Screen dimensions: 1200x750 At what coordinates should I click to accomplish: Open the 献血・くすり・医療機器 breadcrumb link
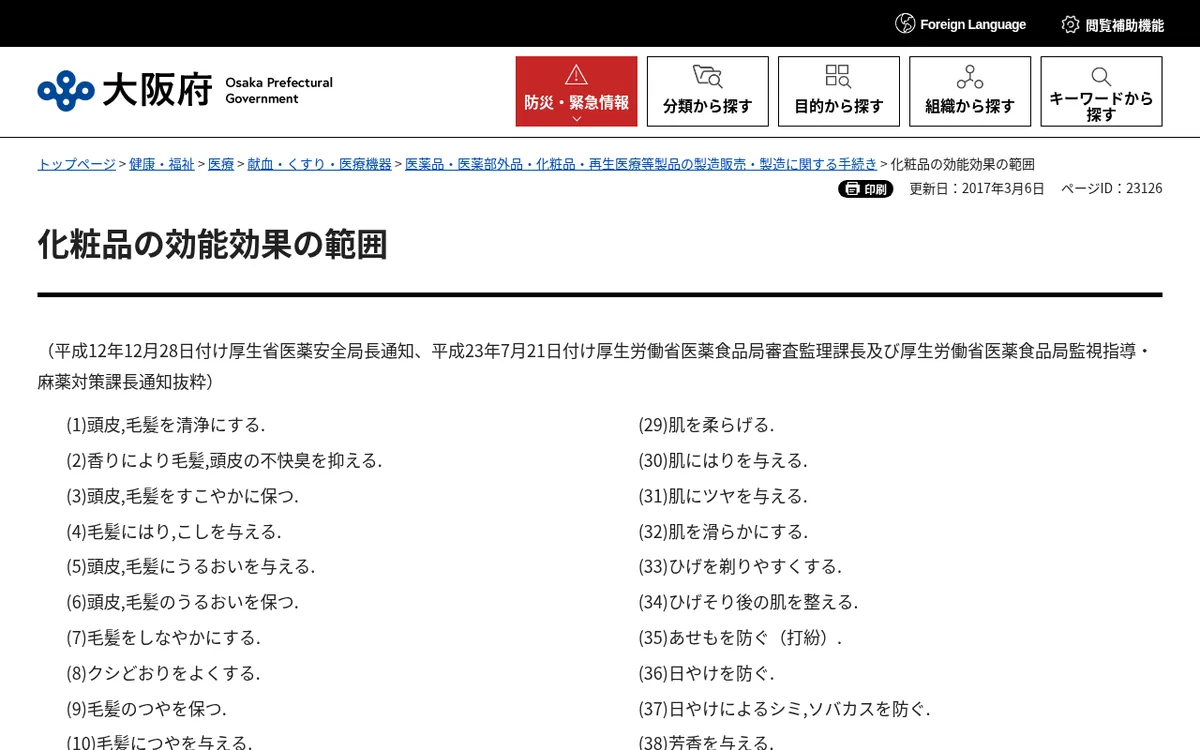click(320, 164)
